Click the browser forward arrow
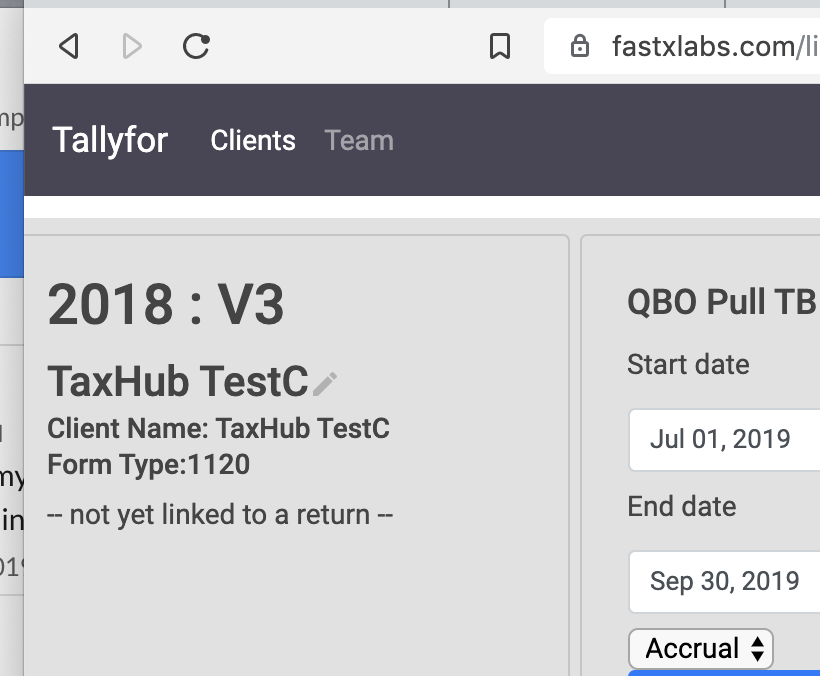The width and height of the screenshot is (820, 676). click(132, 46)
